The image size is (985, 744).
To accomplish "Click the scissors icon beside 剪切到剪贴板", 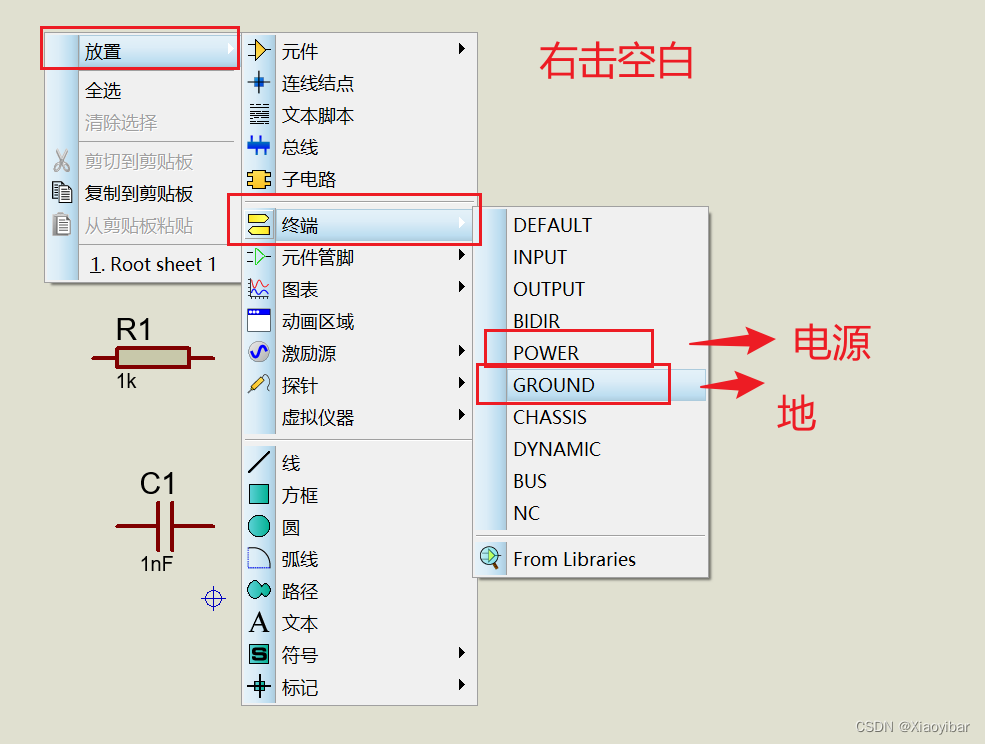I will [x=62, y=161].
